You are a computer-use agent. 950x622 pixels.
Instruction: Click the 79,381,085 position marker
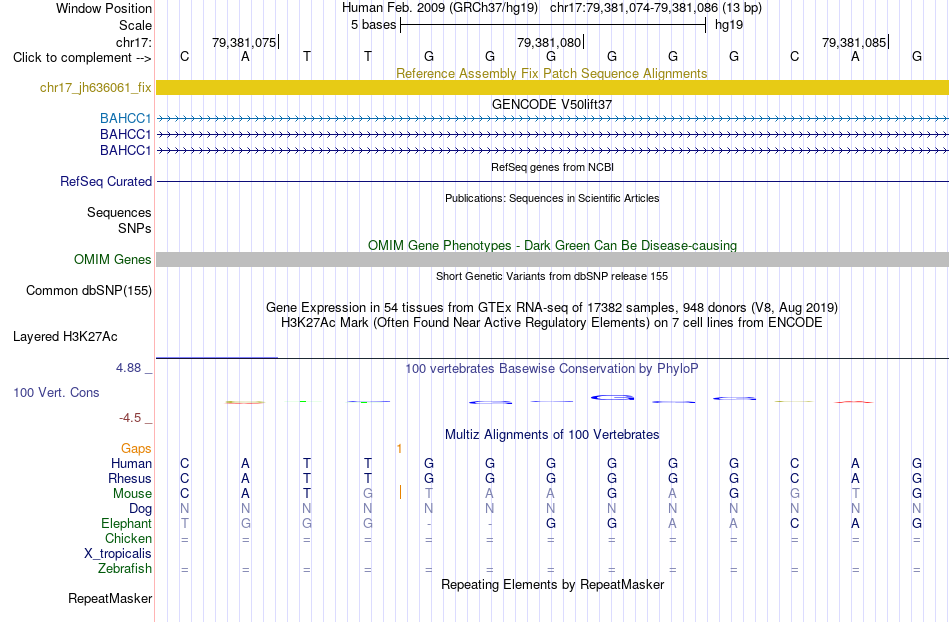[x=854, y=42]
